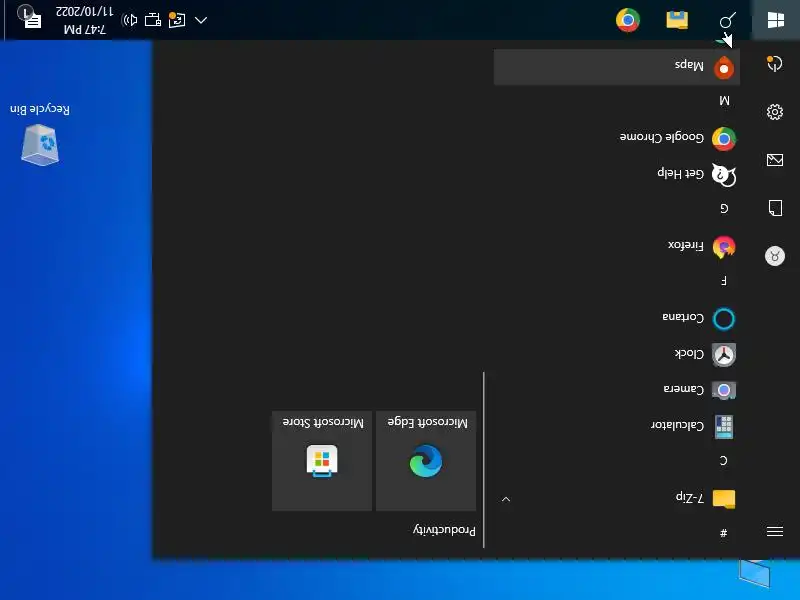The image size is (800, 600).
Task: Open File Explorer from the taskbar
Action: pyautogui.click(x=677, y=20)
